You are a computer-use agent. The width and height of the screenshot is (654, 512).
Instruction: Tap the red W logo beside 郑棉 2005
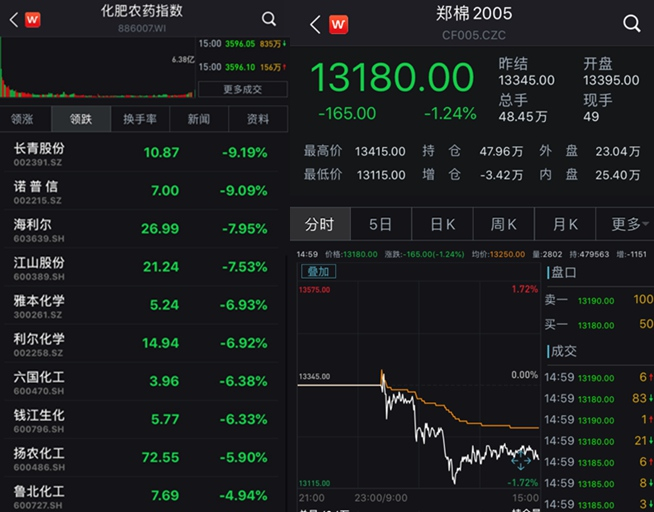pos(340,24)
